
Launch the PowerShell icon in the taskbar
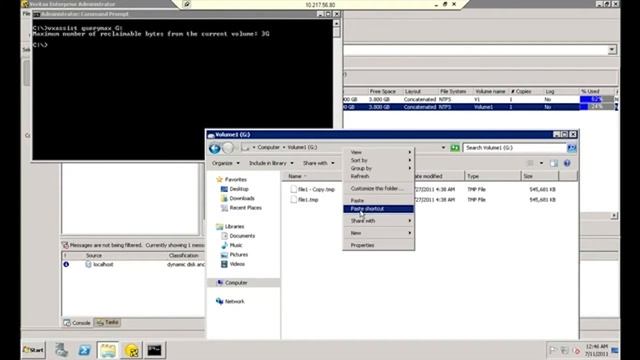(84, 350)
